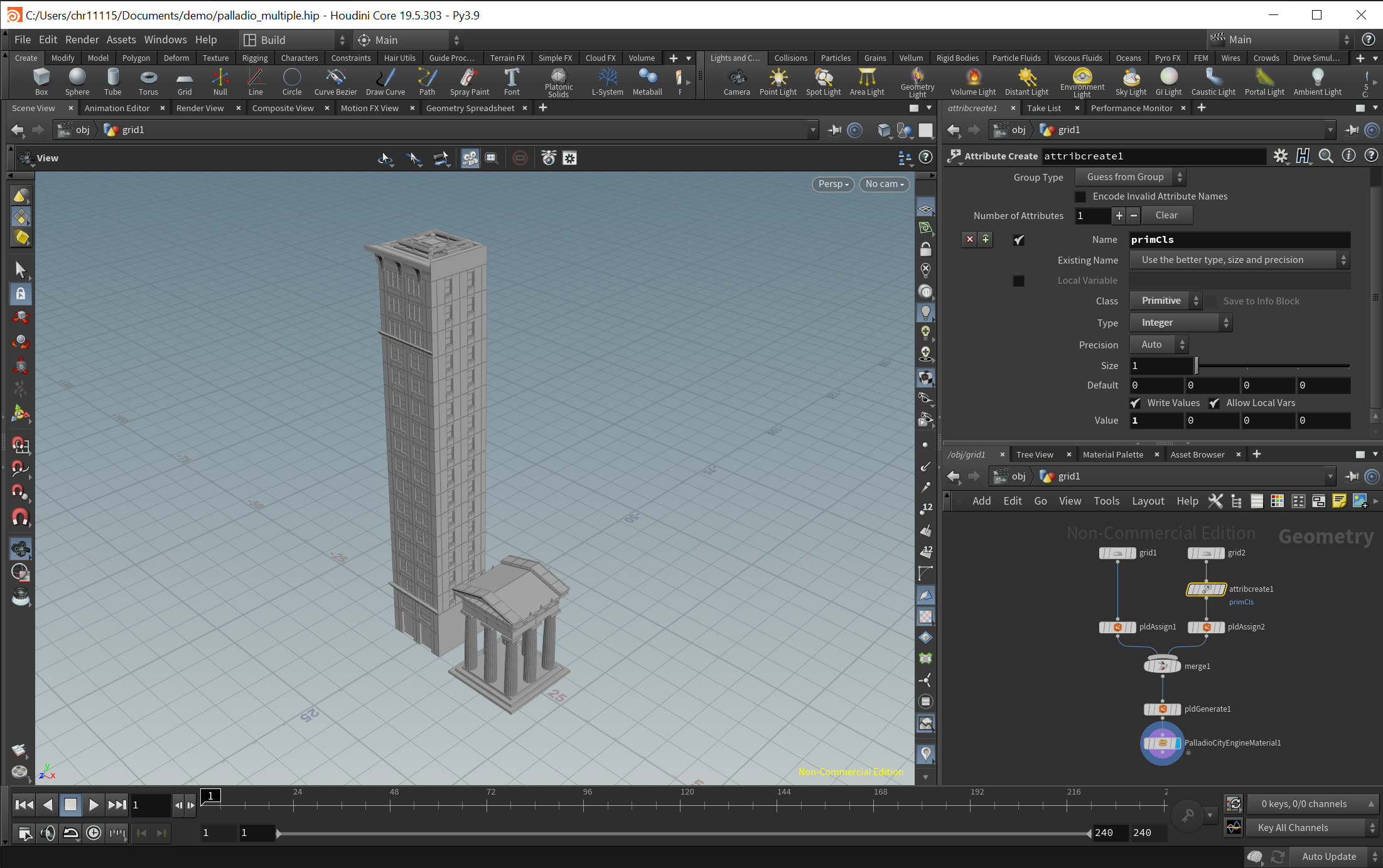
Task: Play the animation forward
Action: 94,805
